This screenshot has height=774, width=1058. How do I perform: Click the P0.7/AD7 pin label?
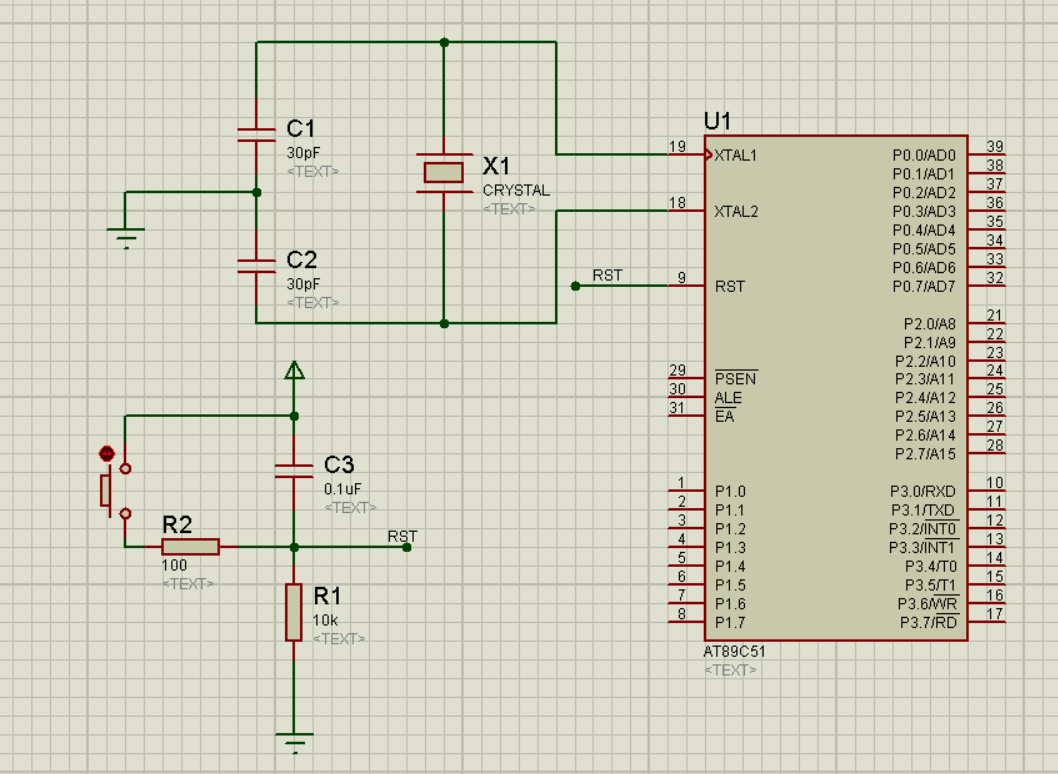[x=924, y=286]
